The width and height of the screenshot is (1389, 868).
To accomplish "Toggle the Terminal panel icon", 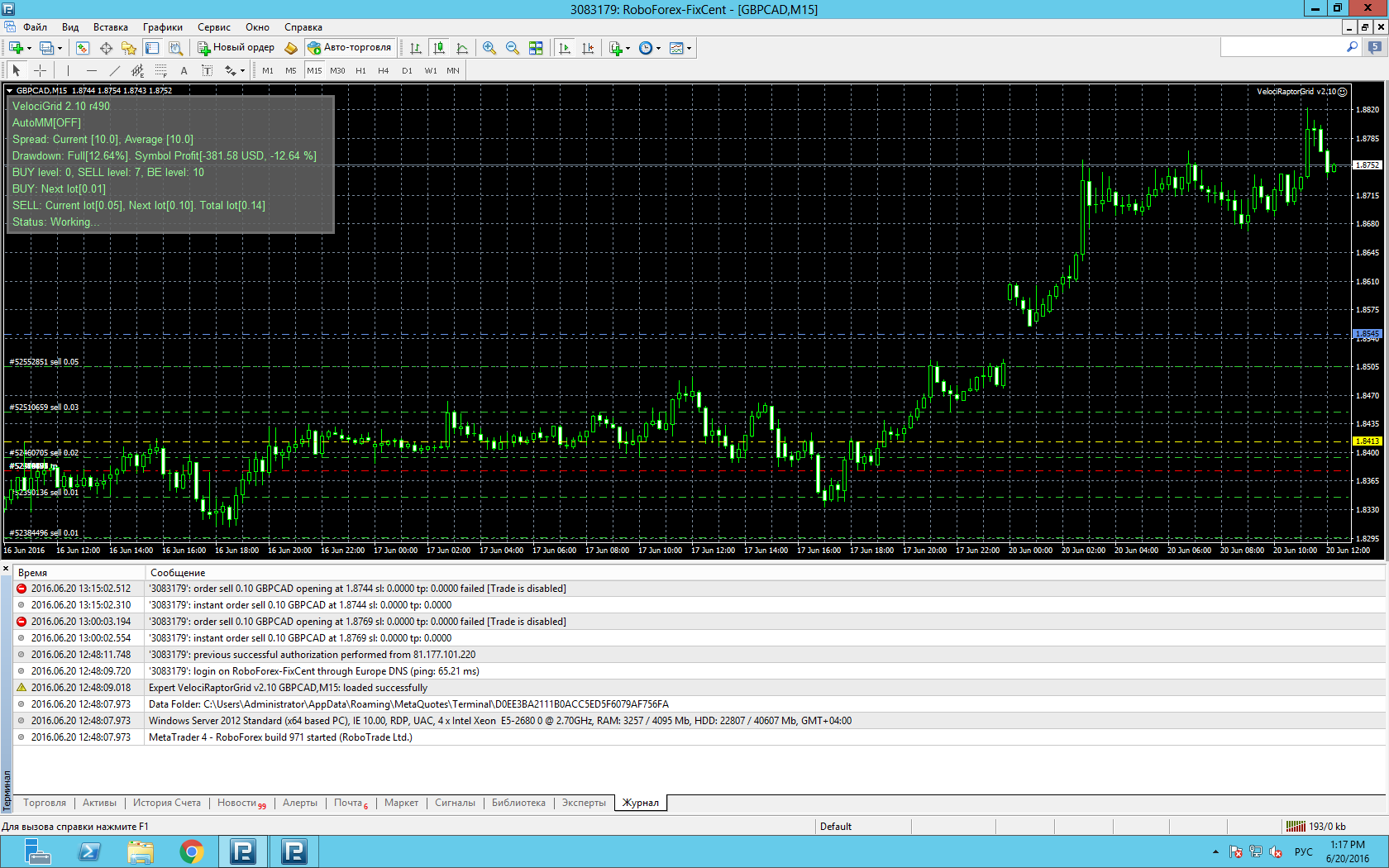I will coord(152,48).
